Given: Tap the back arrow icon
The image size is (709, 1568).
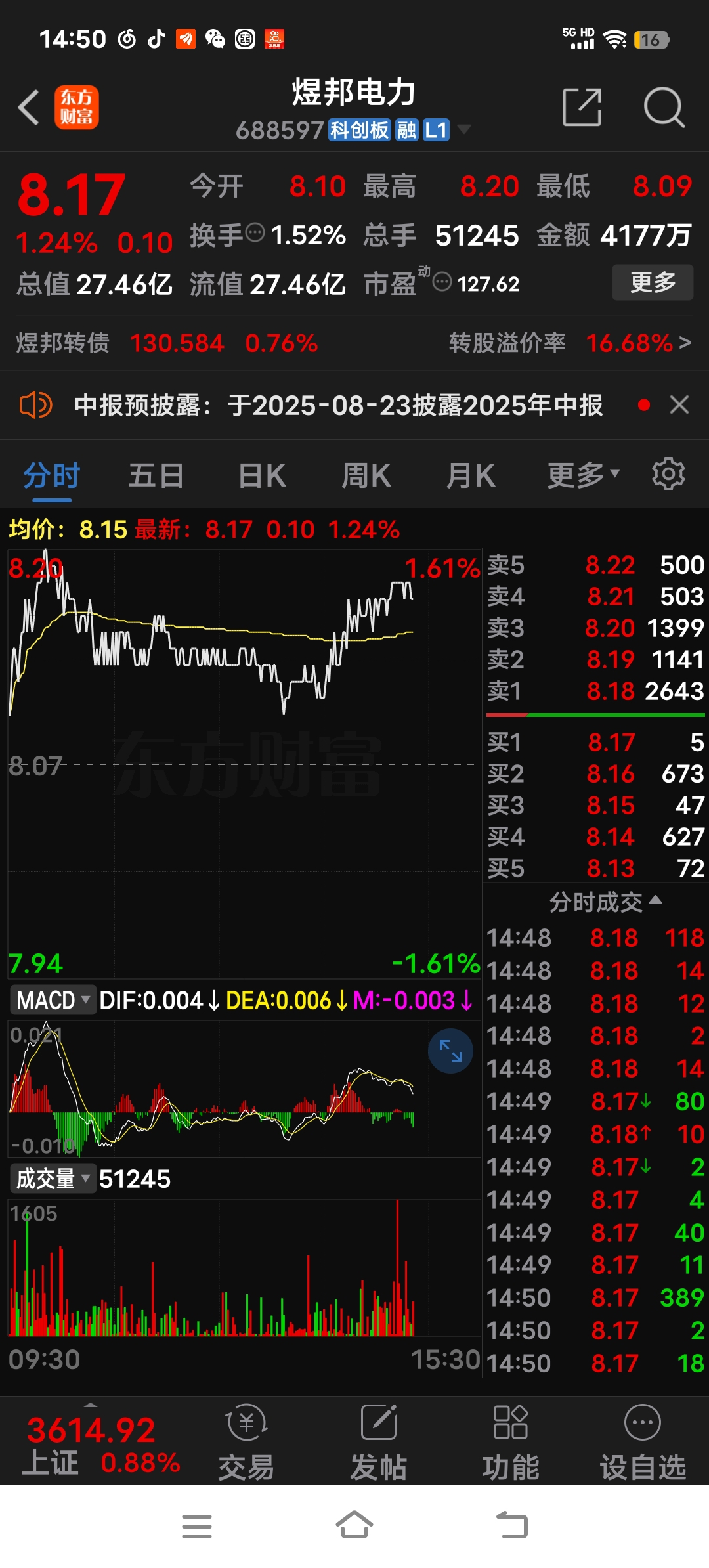Looking at the screenshot, I should tap(29, 107).
